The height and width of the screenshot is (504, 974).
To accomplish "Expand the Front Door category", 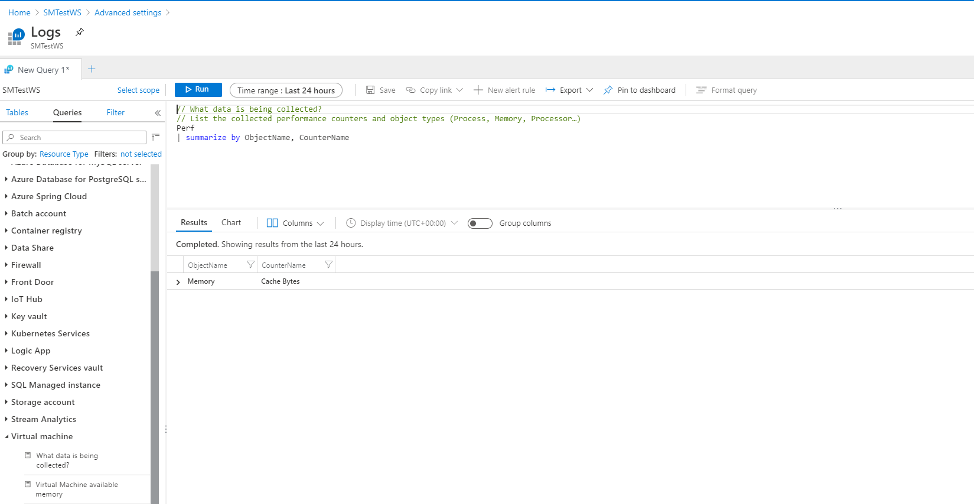I will (x=6, y=282).
